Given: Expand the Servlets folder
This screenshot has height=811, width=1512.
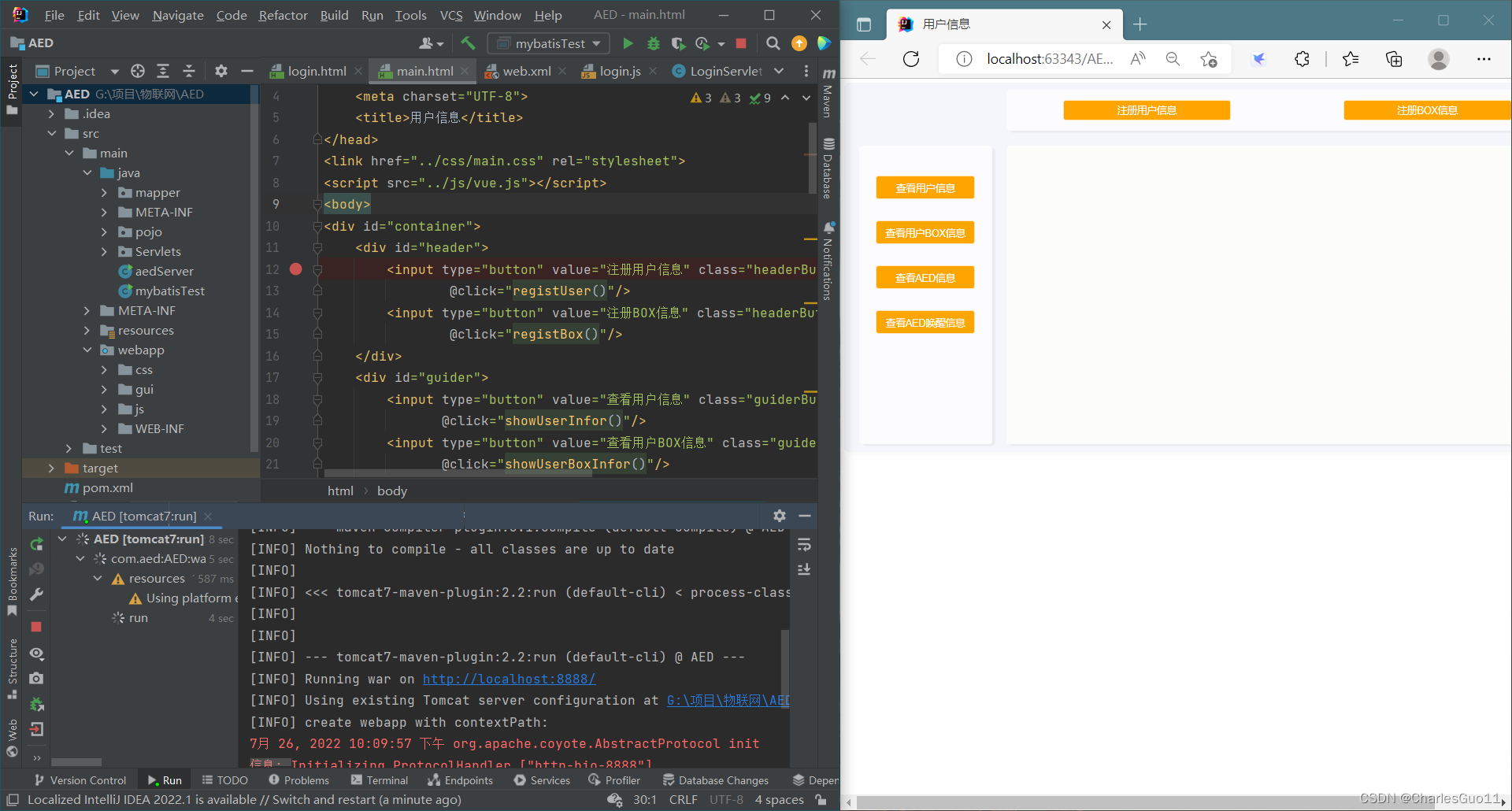Looking at the screenshot, I should click(104, 251).
